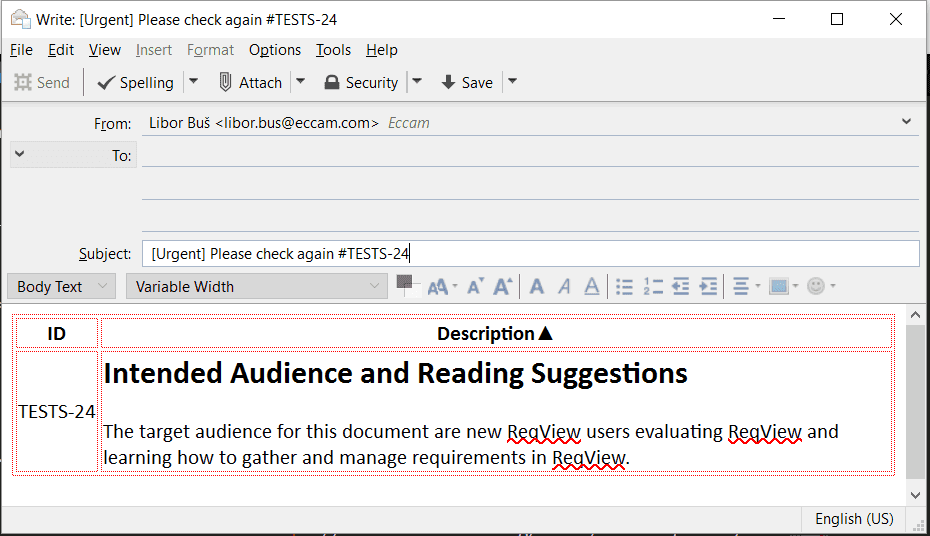Viewport: 930px width, 536px height.
Task: Apply numbered list formatting
Action: pyautogui.click(x=652, y=286)
